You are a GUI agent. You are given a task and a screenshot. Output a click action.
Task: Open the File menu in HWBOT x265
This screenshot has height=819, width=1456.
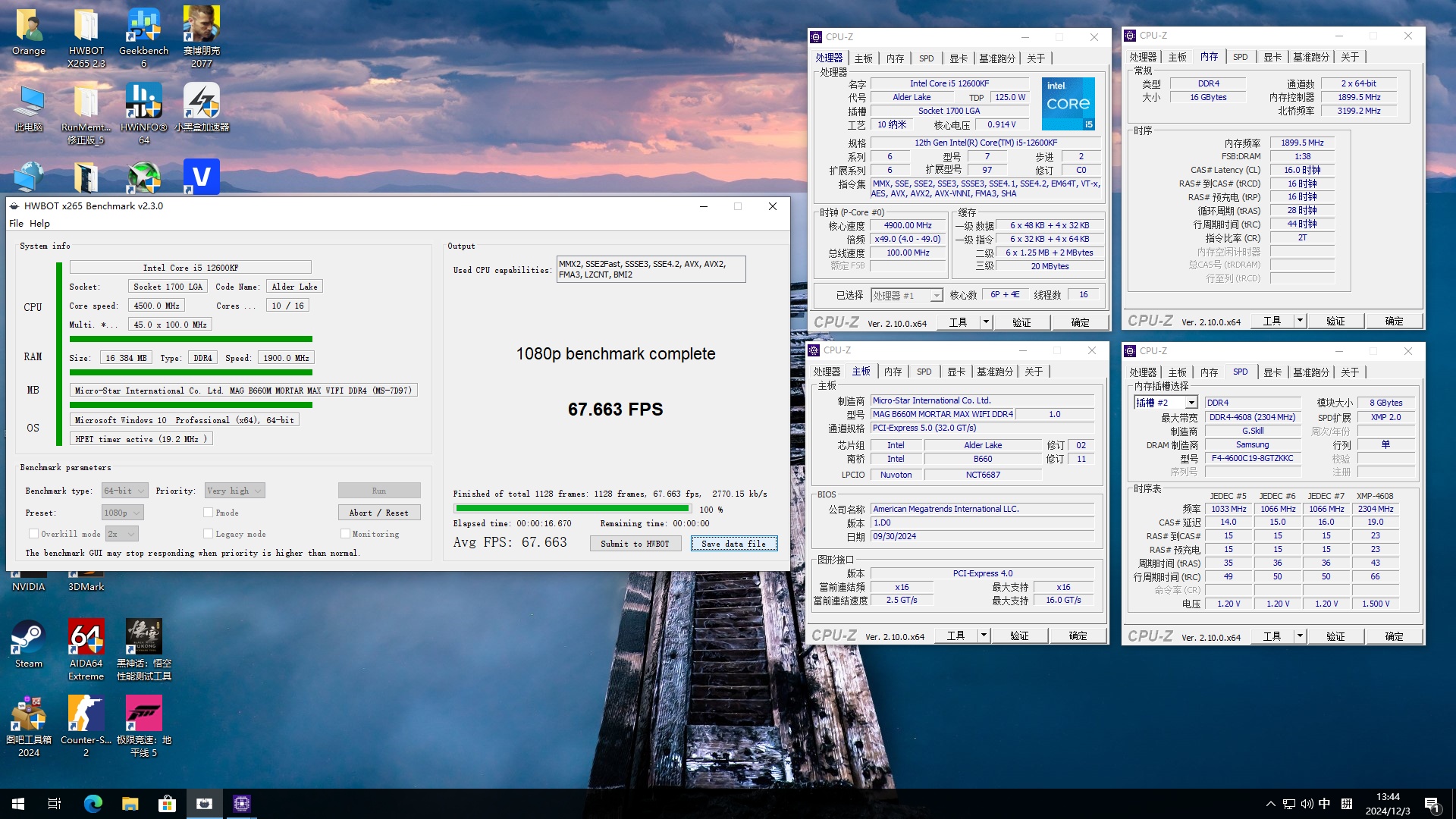16,224
